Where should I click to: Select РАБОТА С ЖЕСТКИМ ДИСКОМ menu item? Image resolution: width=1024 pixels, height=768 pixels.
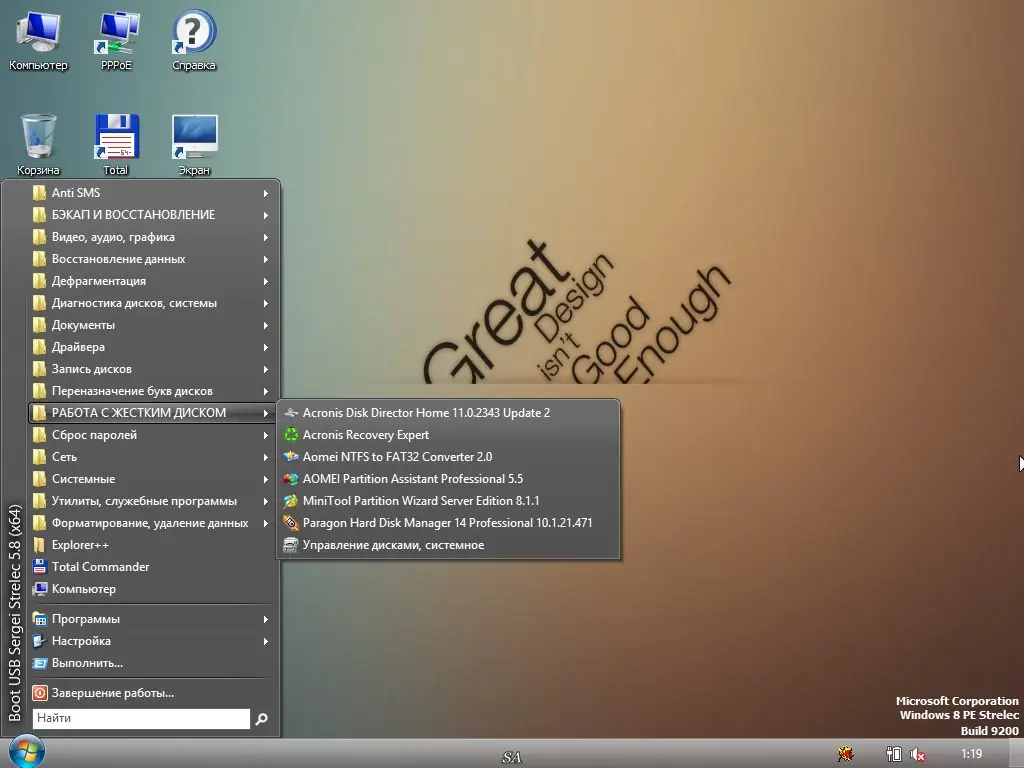coord(152,413)
